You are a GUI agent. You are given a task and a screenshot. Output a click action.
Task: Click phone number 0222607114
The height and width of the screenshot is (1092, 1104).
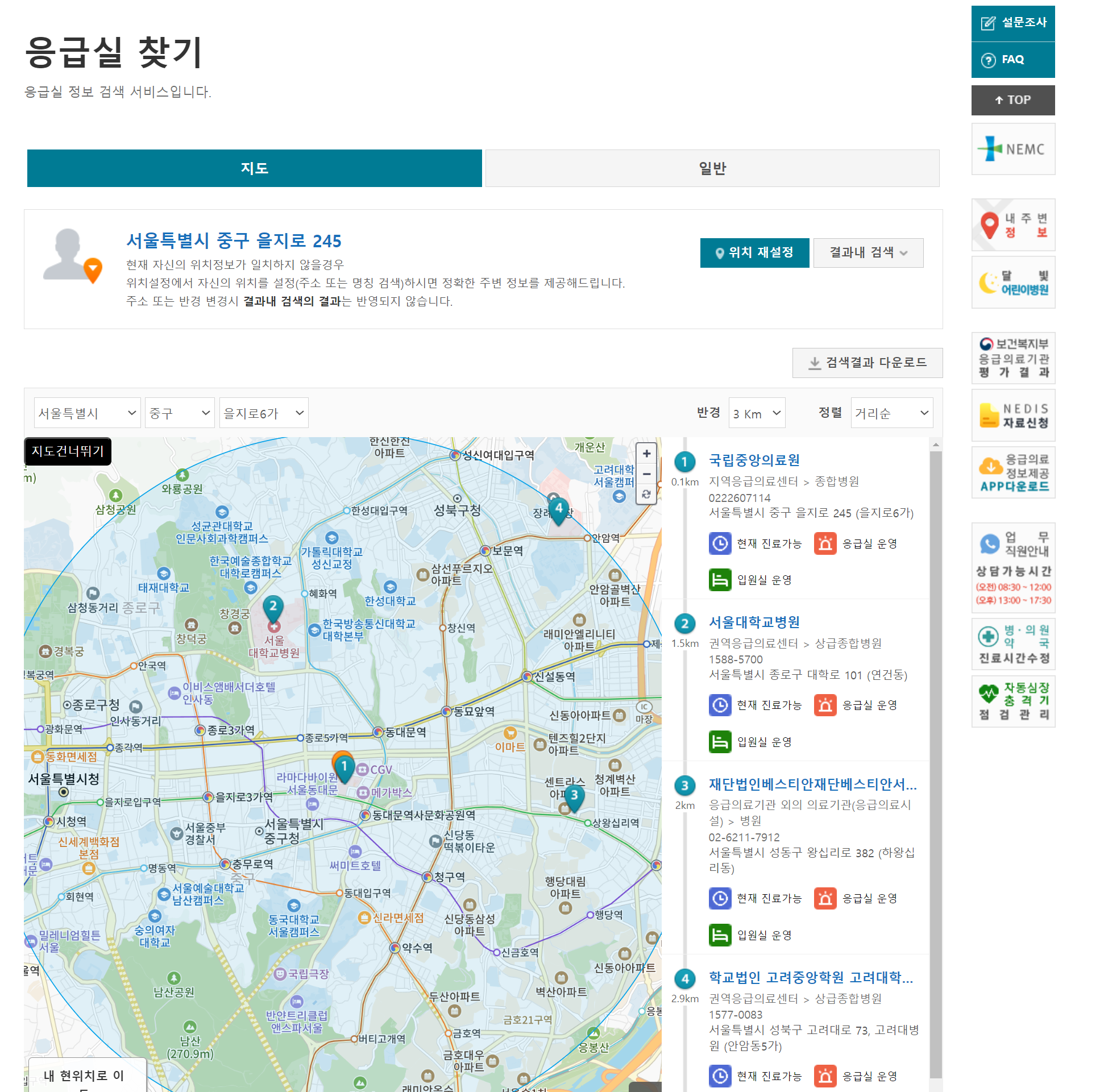(740, 498)
